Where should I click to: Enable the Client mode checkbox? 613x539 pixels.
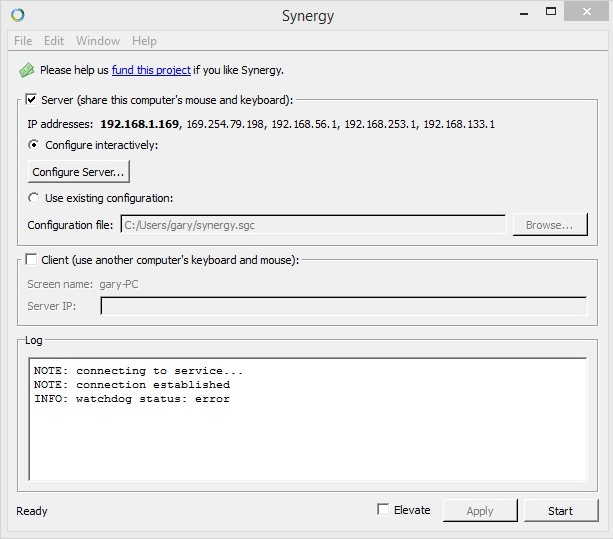pyautogui.click(x=31, y=259)
